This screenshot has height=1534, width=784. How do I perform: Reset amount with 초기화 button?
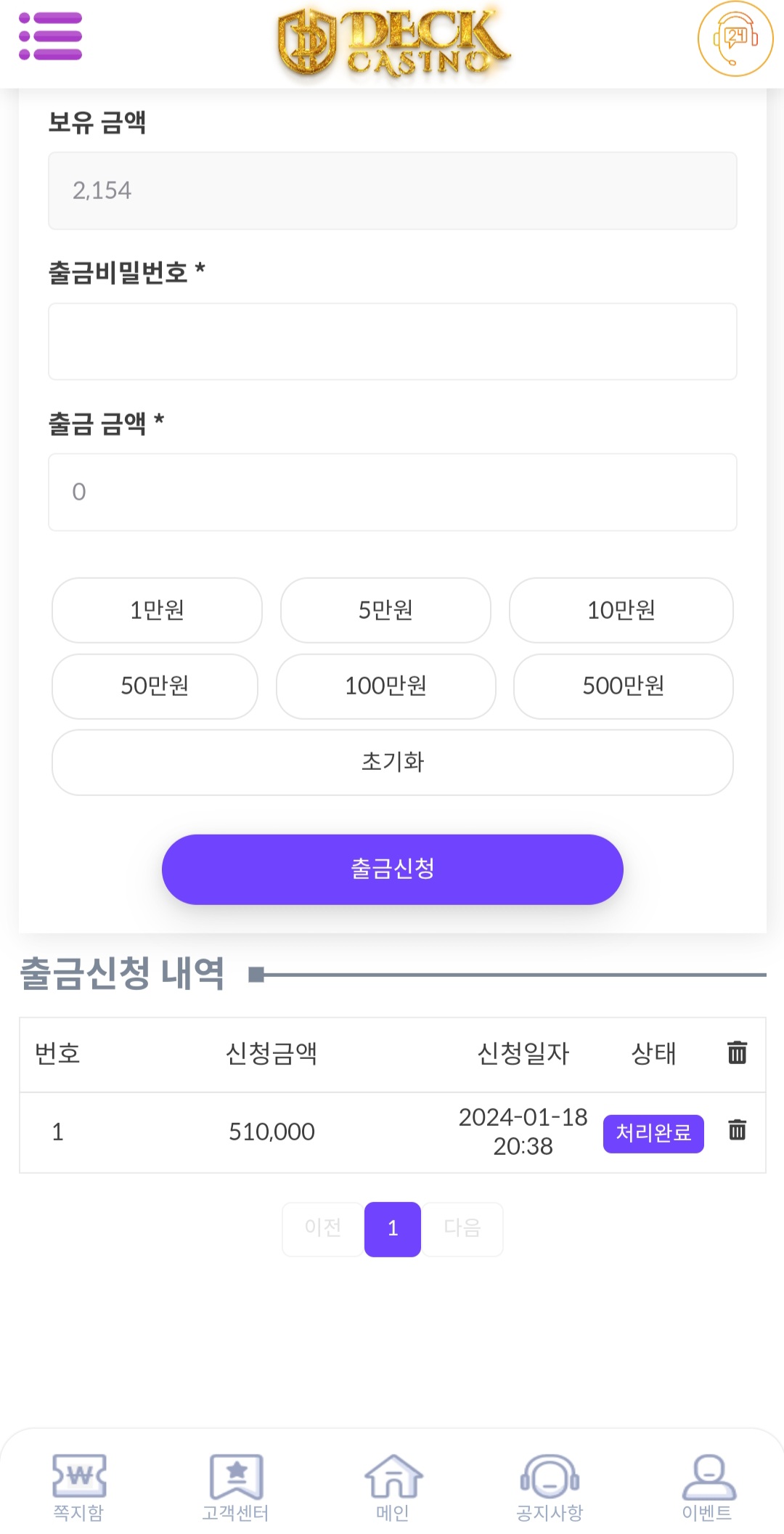pos(393,763)
